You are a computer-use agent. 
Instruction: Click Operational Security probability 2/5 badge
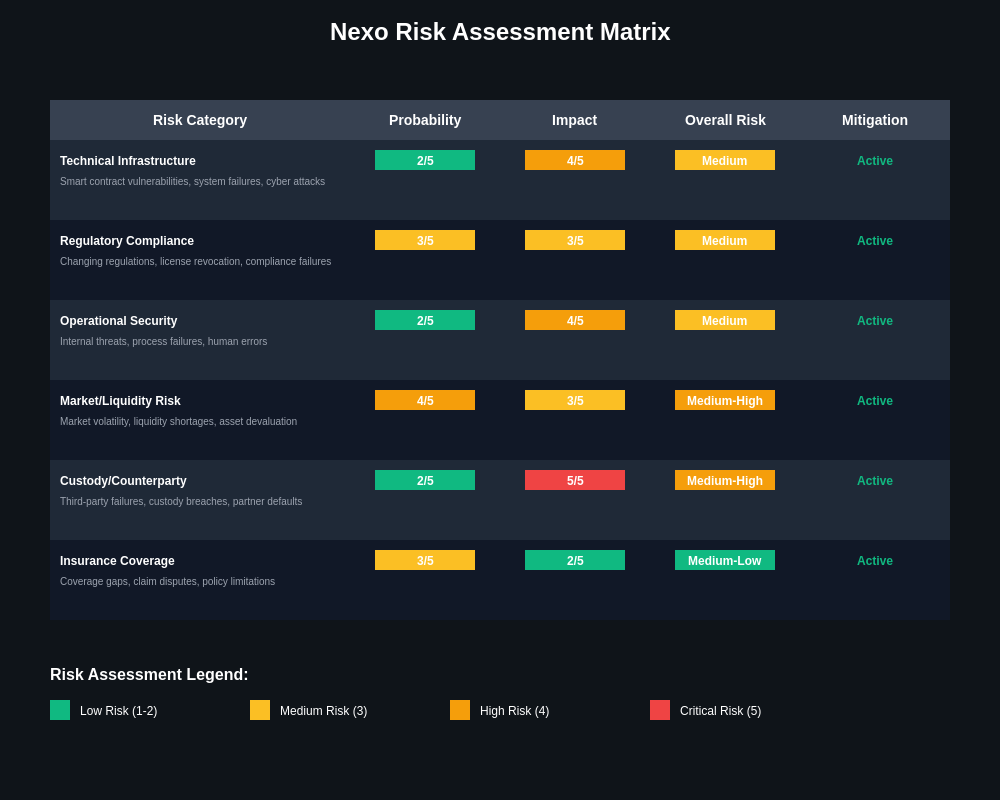(425, 320)
